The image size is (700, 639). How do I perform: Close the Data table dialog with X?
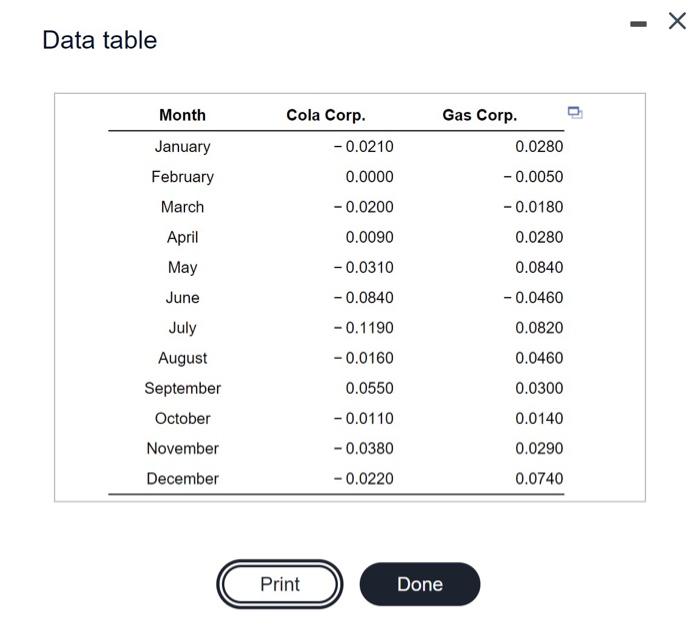677,21
